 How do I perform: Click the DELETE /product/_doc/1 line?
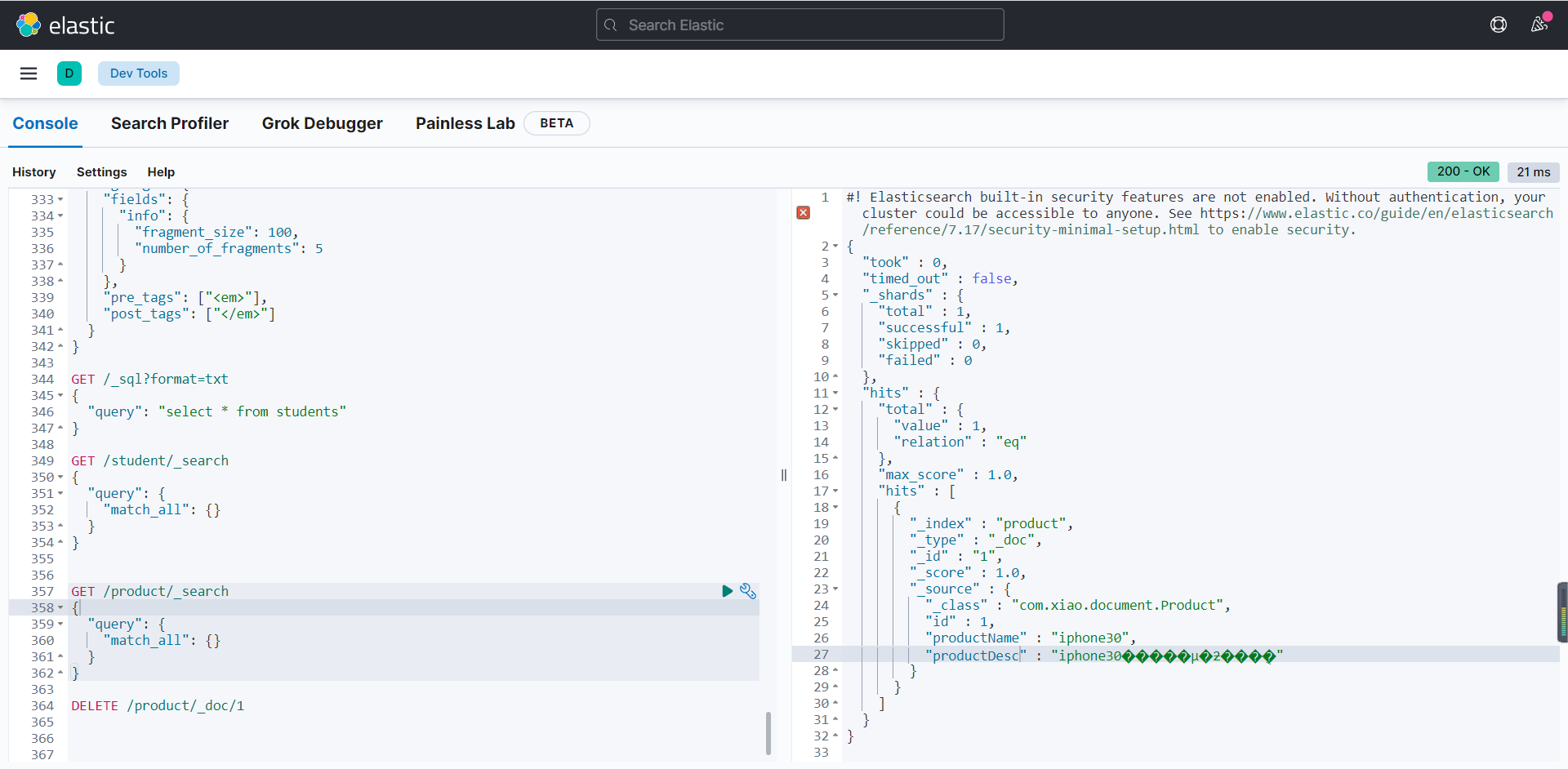[158, 705]
